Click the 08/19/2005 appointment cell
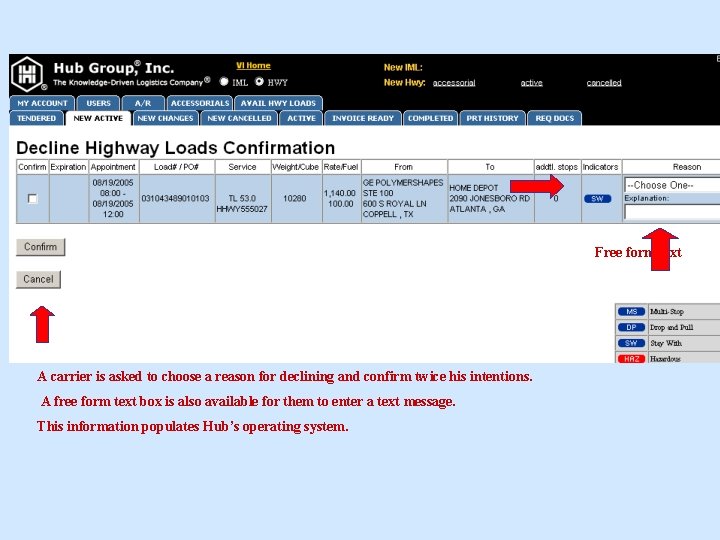 (x=113, y=198)
